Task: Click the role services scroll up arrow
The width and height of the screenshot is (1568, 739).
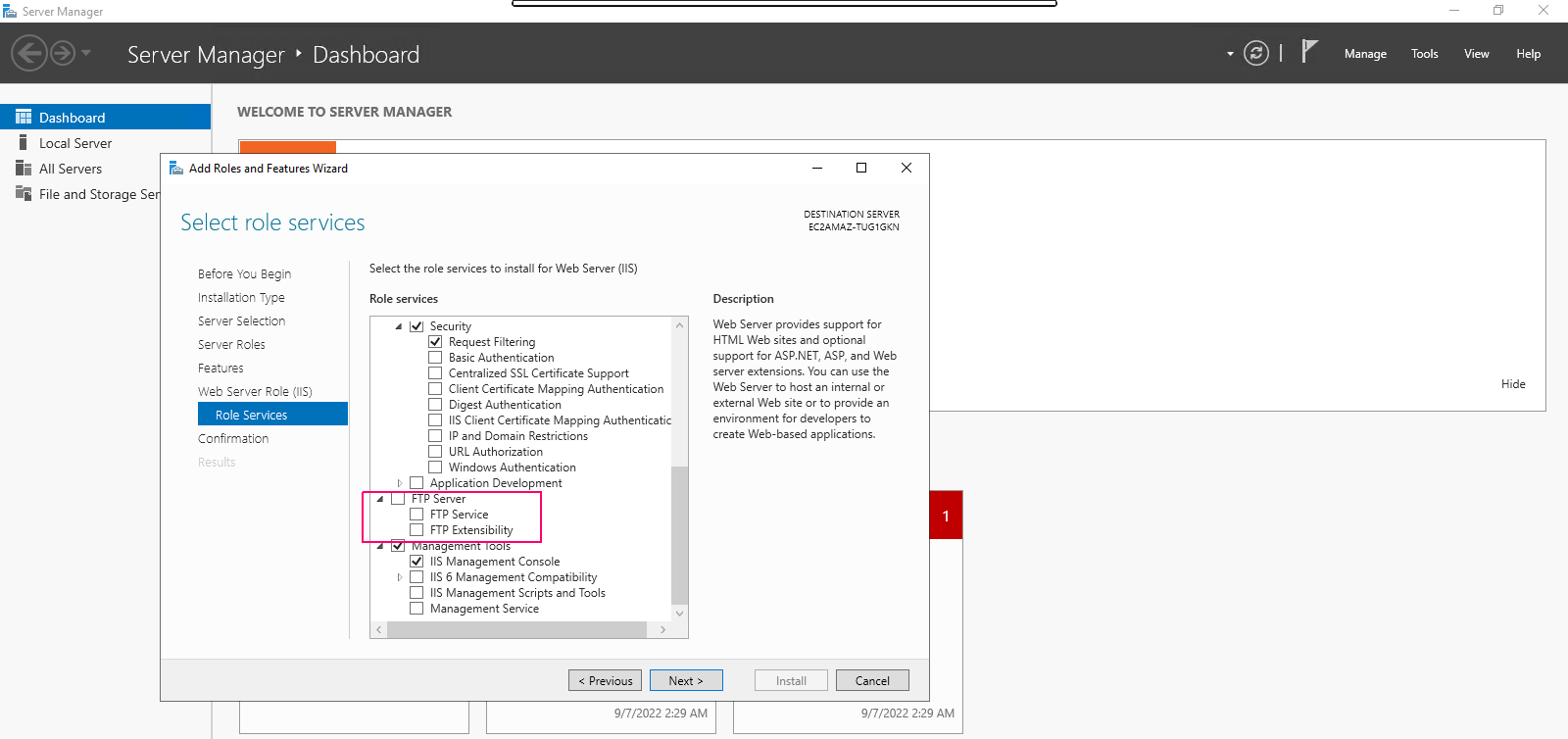Action: click(x=680, y=325)
